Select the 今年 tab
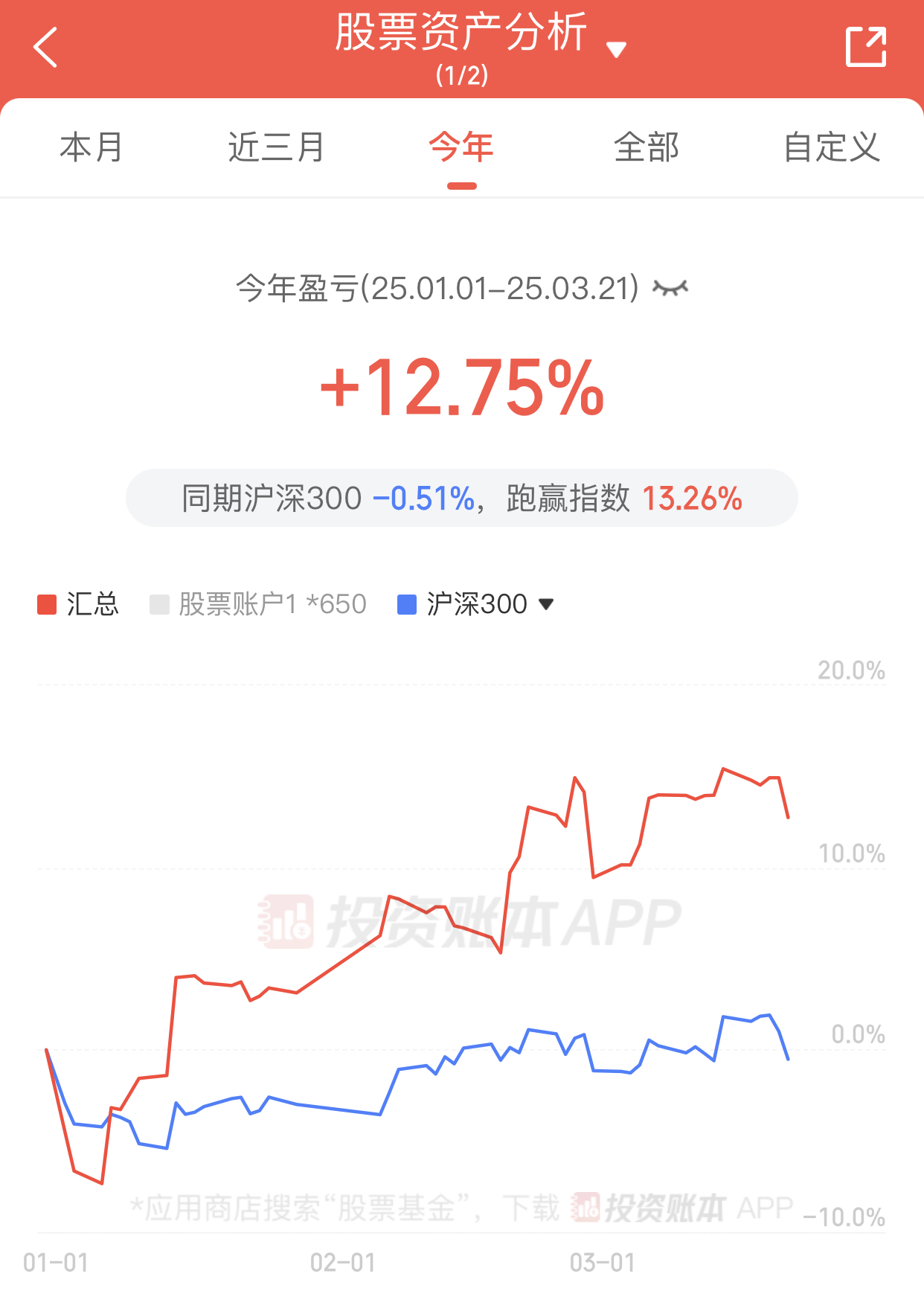Viewport: 924px width, 1294px height. point(461,147)
